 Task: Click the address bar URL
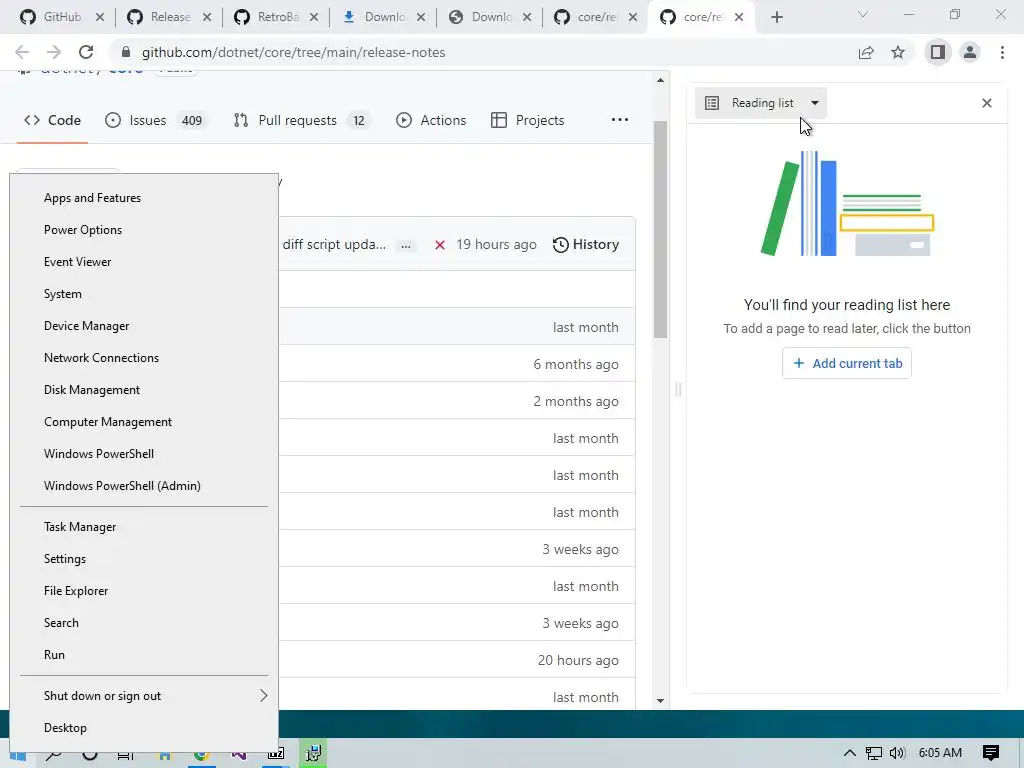[293, 52]
